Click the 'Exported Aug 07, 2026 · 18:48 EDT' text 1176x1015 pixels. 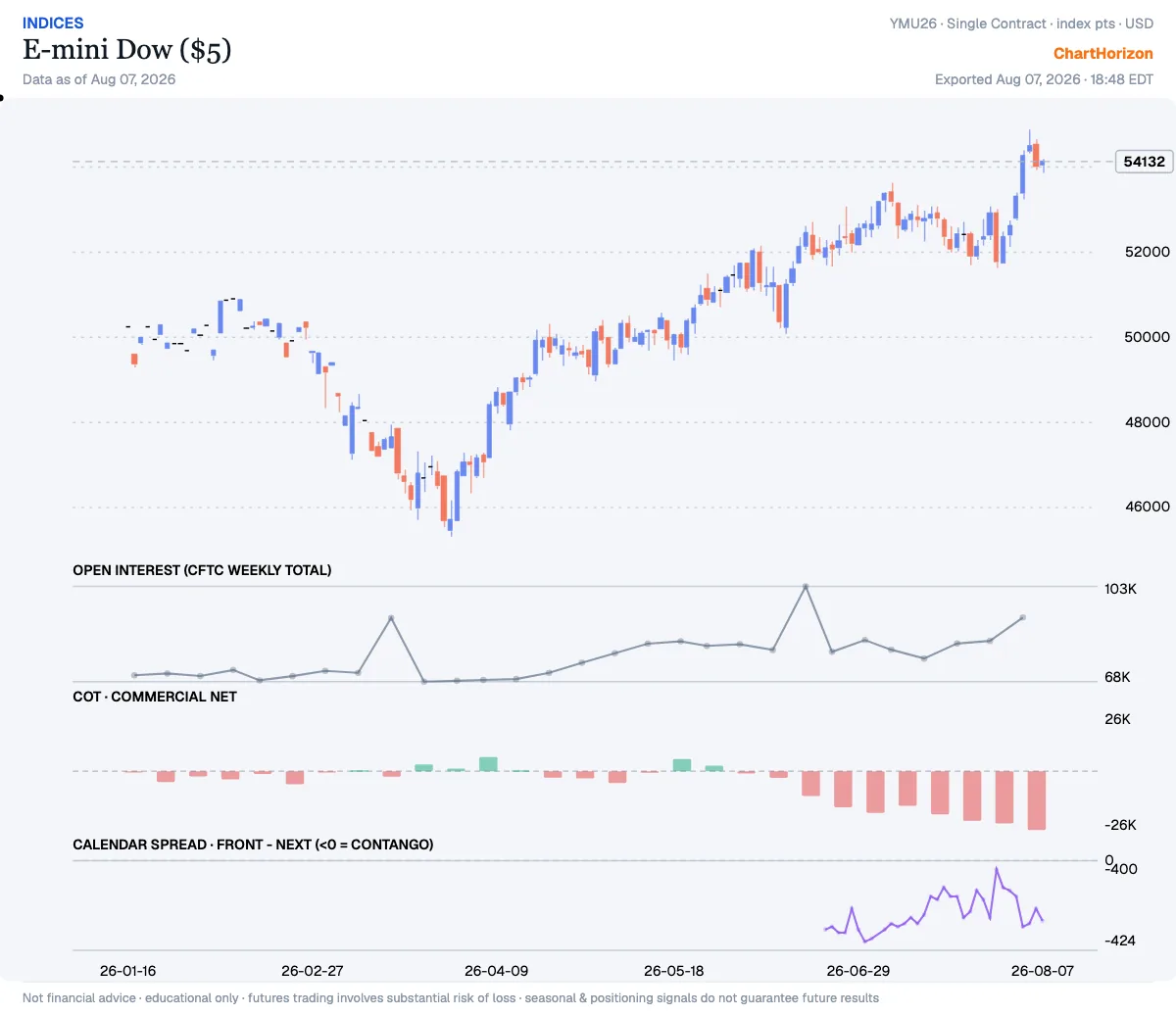coord(1044,79)
